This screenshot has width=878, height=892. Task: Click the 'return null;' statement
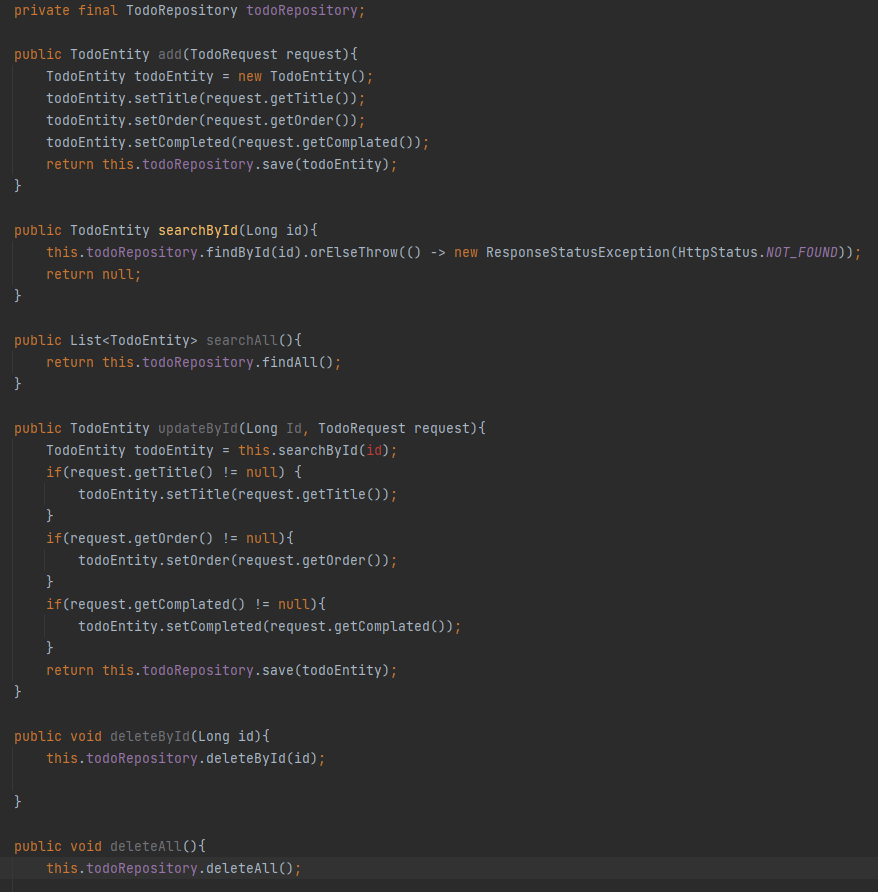coord(93,274)
